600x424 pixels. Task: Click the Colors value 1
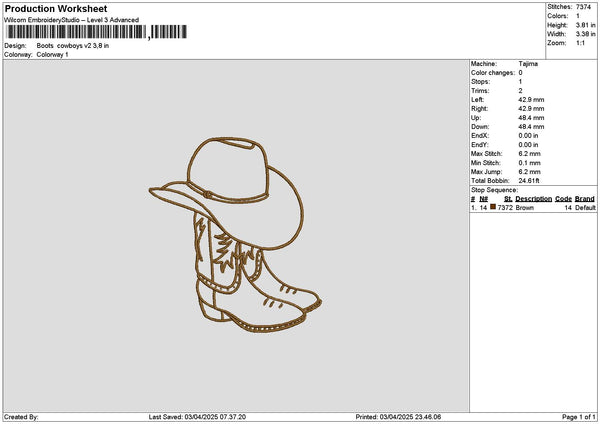pos(578,16)
